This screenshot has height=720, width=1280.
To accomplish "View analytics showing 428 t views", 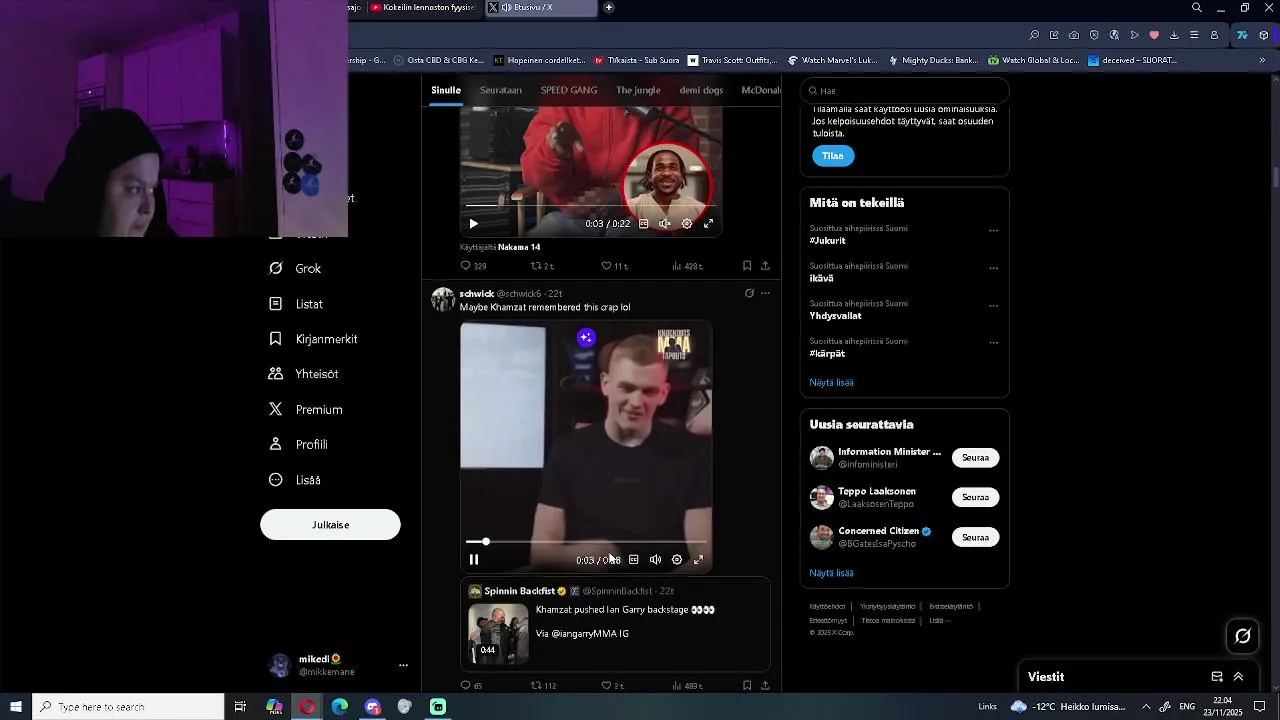I will (688, 266).
